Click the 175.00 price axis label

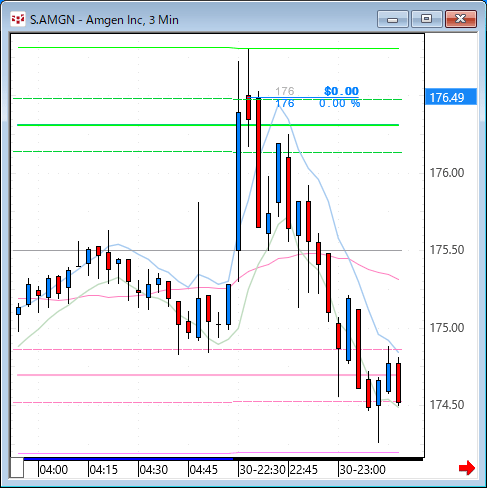coord(447,328)
